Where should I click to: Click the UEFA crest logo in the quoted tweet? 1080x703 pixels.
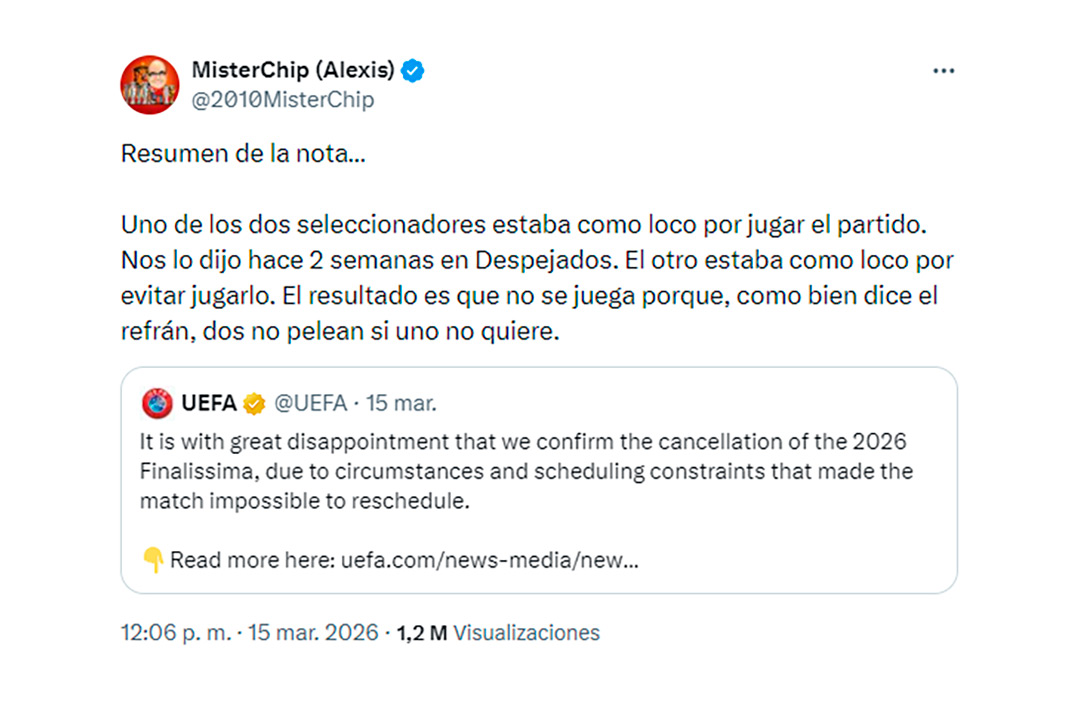[159, 403]
